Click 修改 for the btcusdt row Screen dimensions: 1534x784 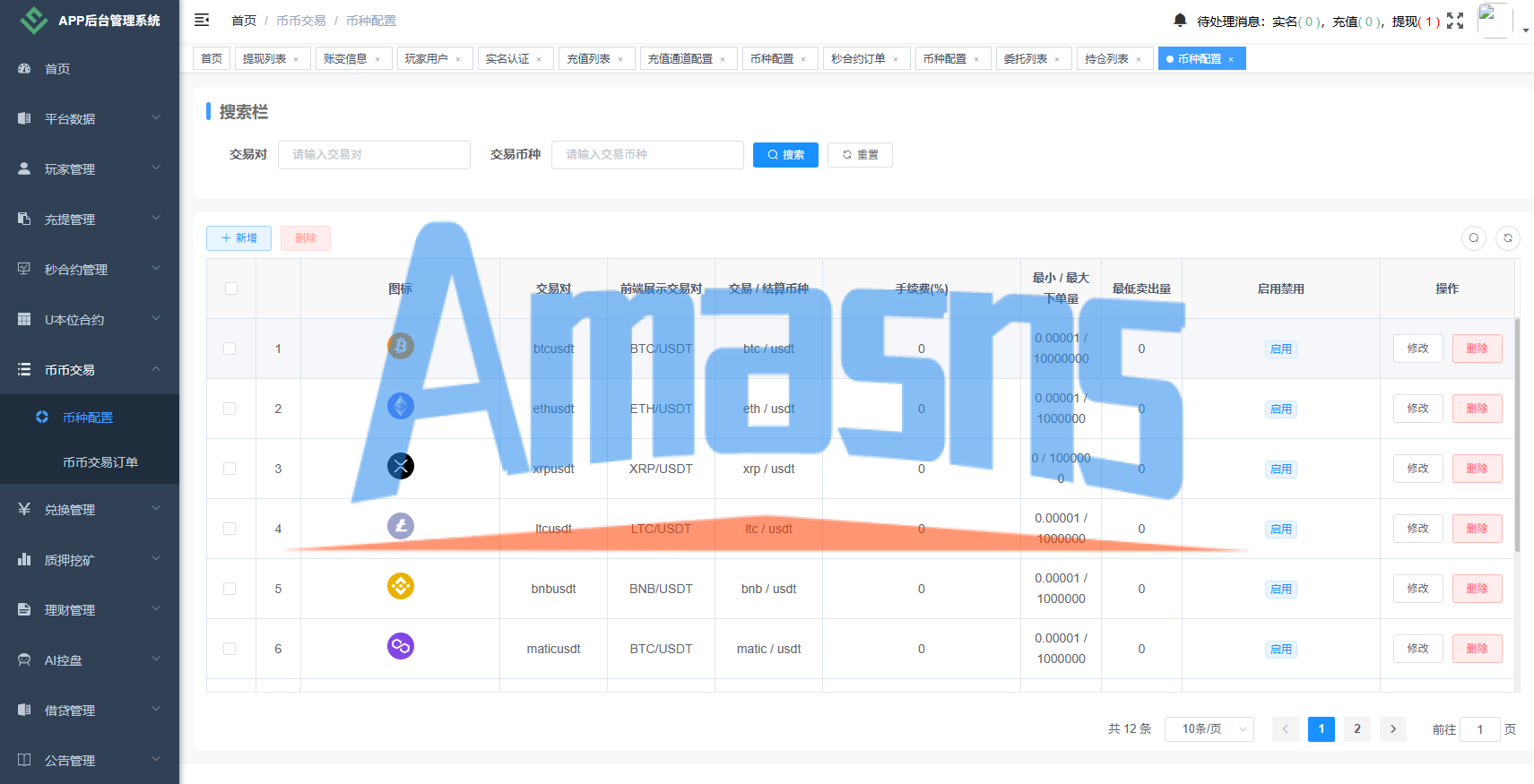(x=1417, y=349)
